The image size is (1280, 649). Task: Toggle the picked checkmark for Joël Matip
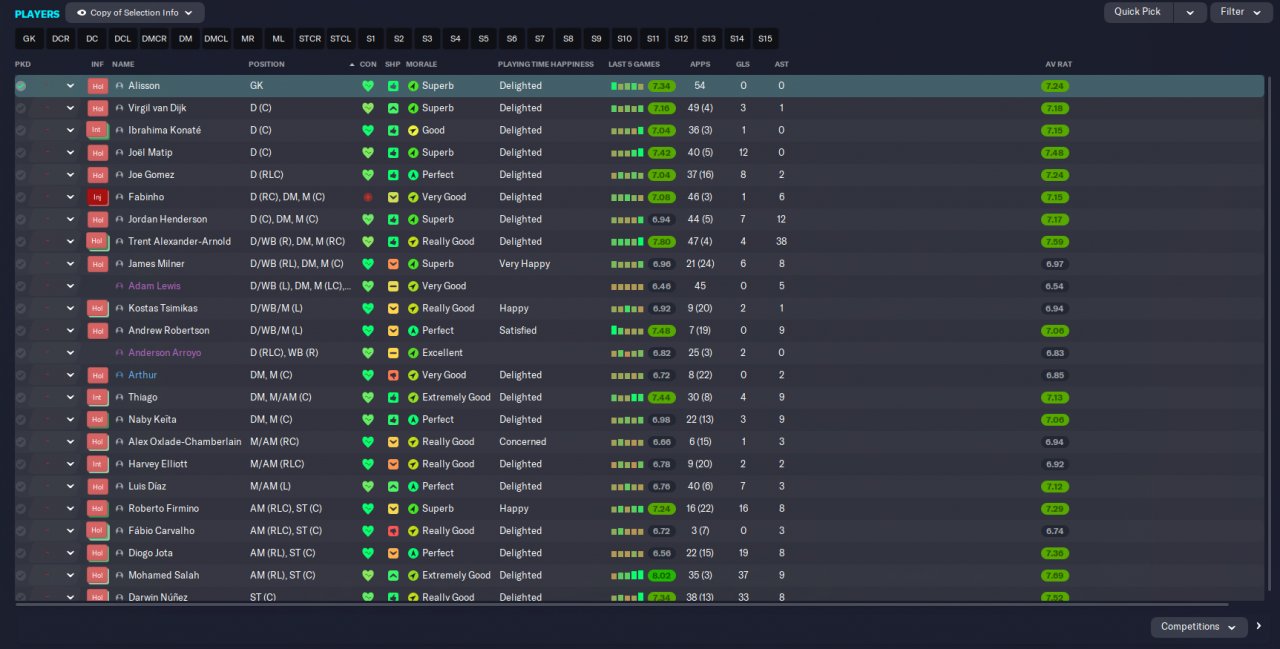20,153
